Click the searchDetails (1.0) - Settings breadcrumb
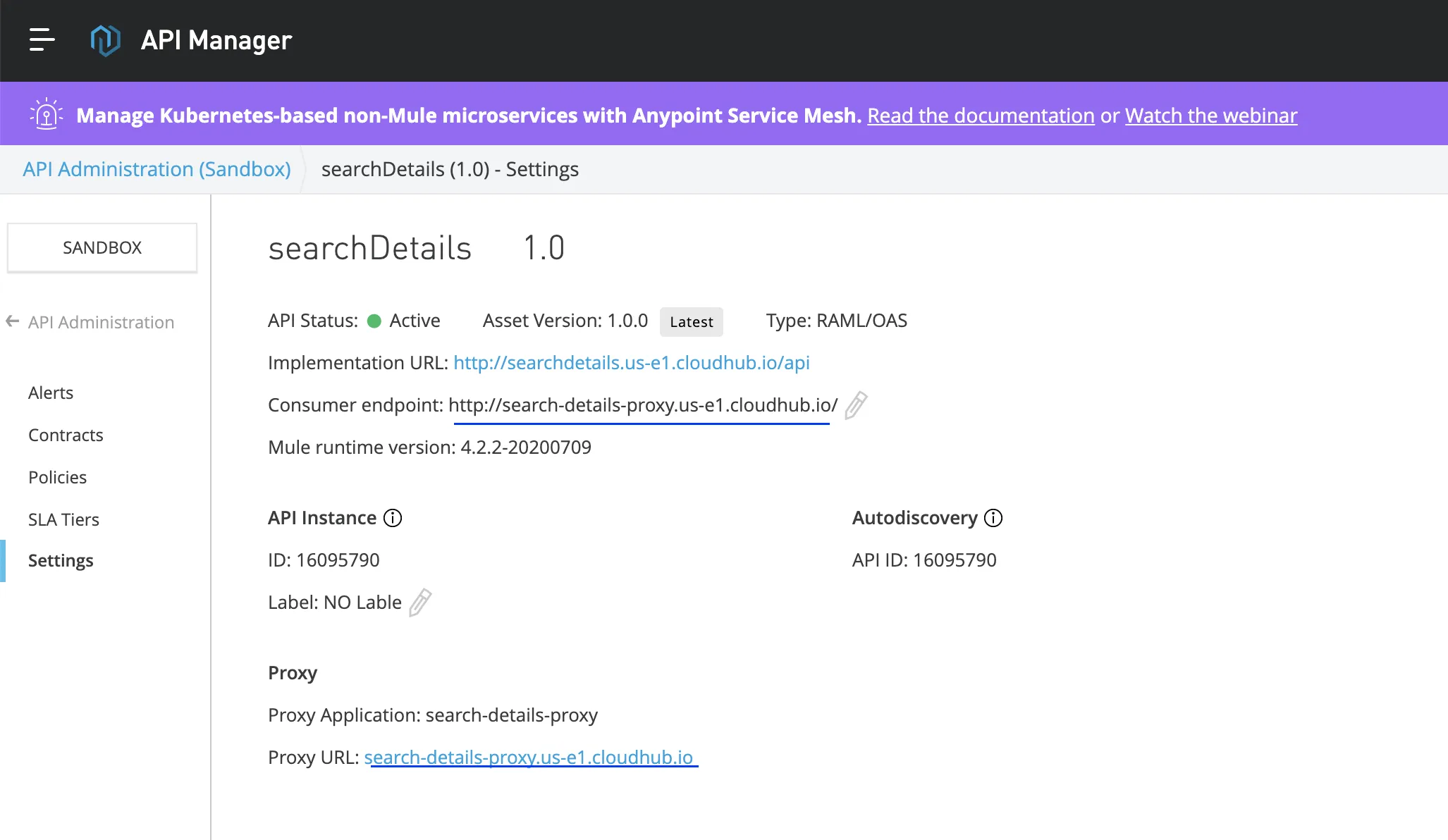The width and height of the screenshot is (1448, 840). [x=450, y=169]
